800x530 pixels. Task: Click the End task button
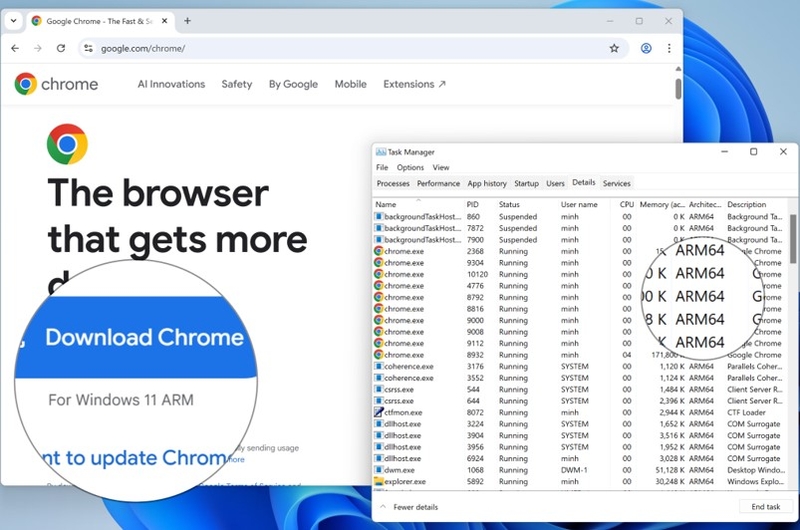pyautogui.click(x=766, y=507)
